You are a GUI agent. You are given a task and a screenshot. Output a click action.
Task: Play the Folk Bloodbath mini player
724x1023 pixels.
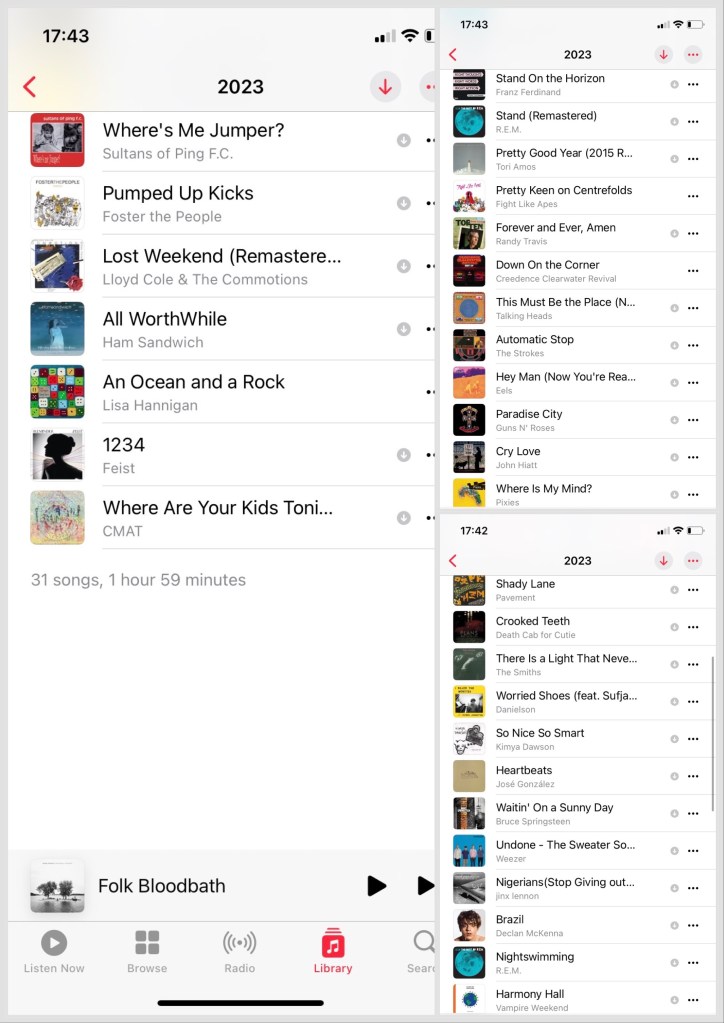tap(377, 886)
